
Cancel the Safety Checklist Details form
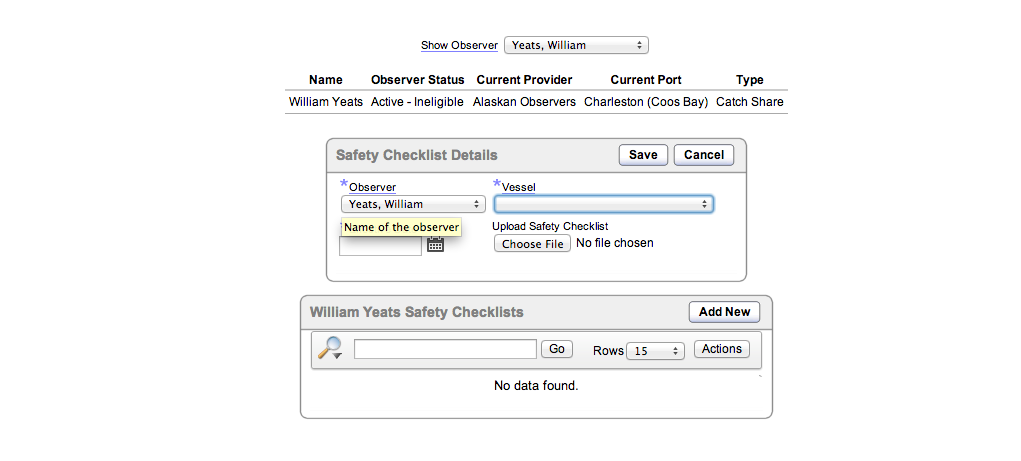point(704,155)
